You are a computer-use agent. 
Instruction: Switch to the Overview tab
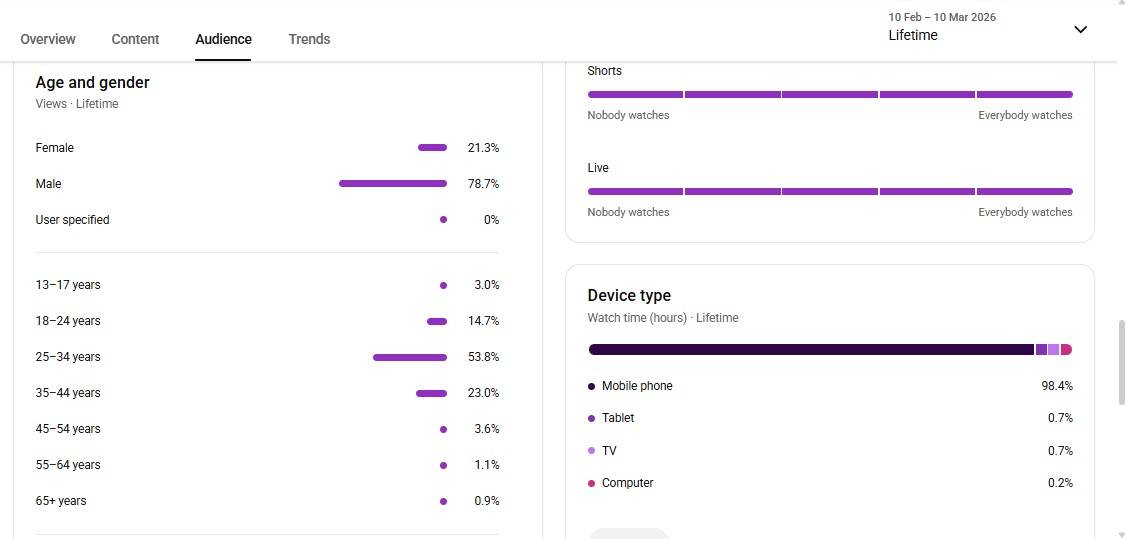48,39
